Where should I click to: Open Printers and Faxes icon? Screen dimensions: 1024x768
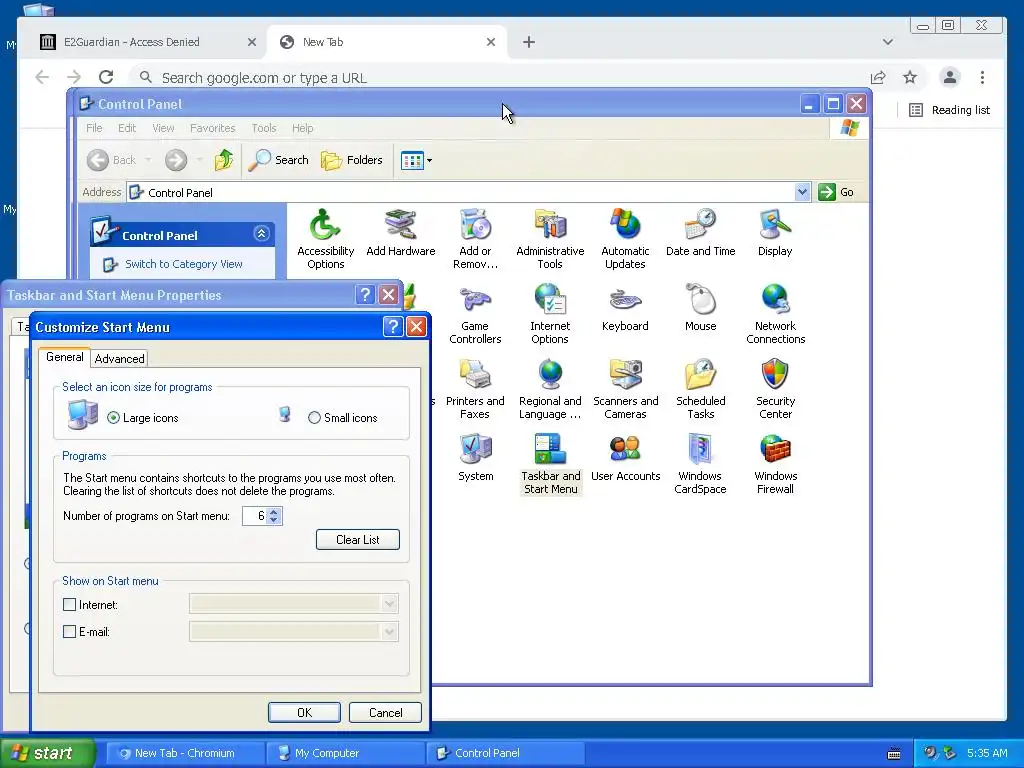(x=475, y=389)
